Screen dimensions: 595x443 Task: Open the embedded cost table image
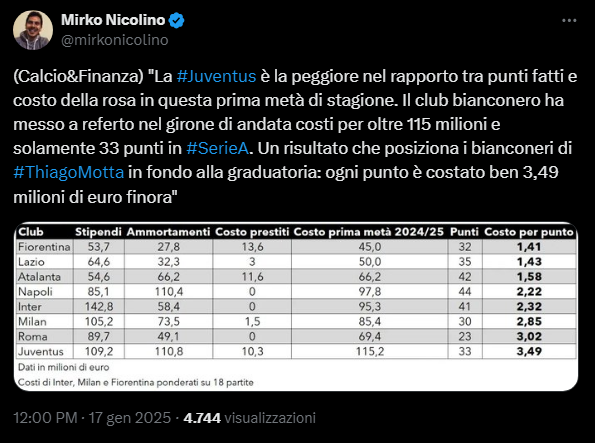pos(296,307)
